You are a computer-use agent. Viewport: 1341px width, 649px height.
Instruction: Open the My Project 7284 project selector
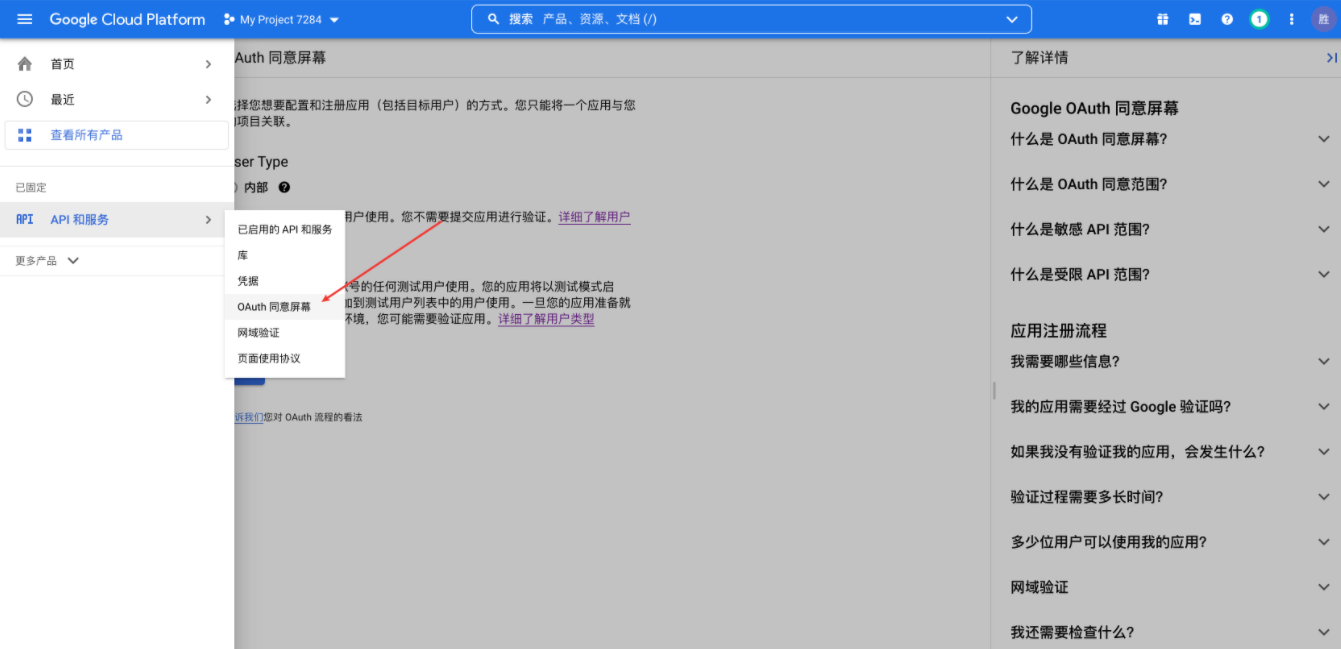point(281,20)
